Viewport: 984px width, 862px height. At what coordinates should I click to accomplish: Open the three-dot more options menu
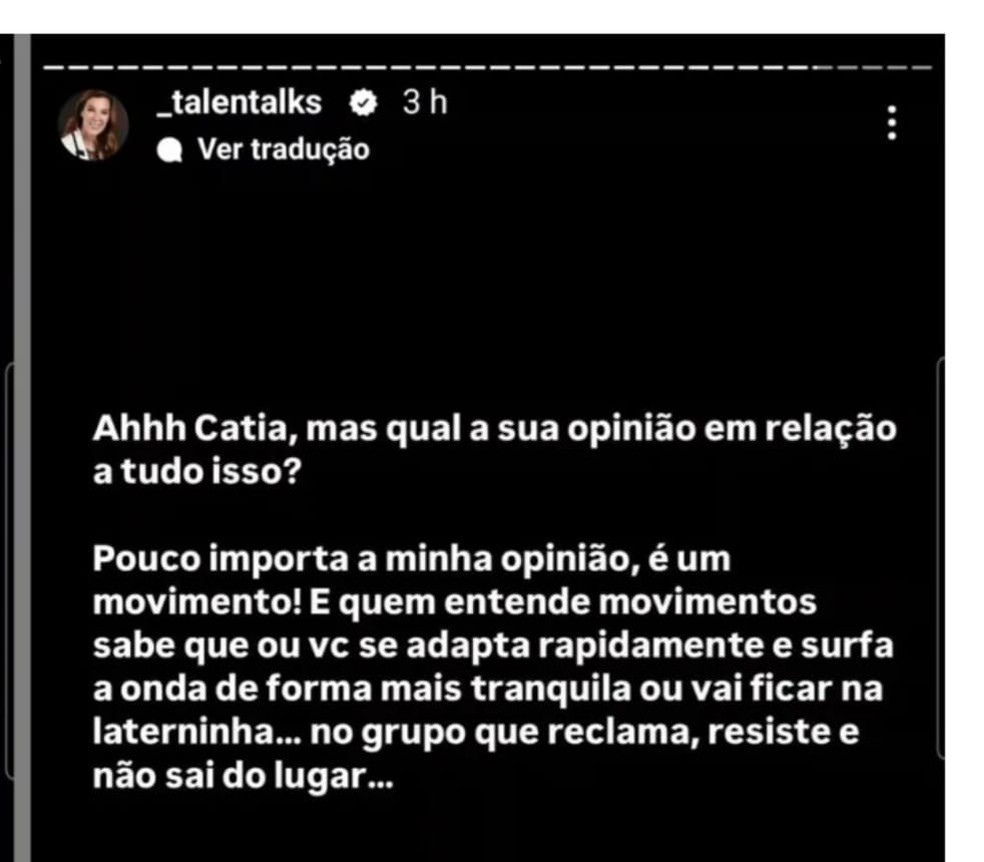892,122
